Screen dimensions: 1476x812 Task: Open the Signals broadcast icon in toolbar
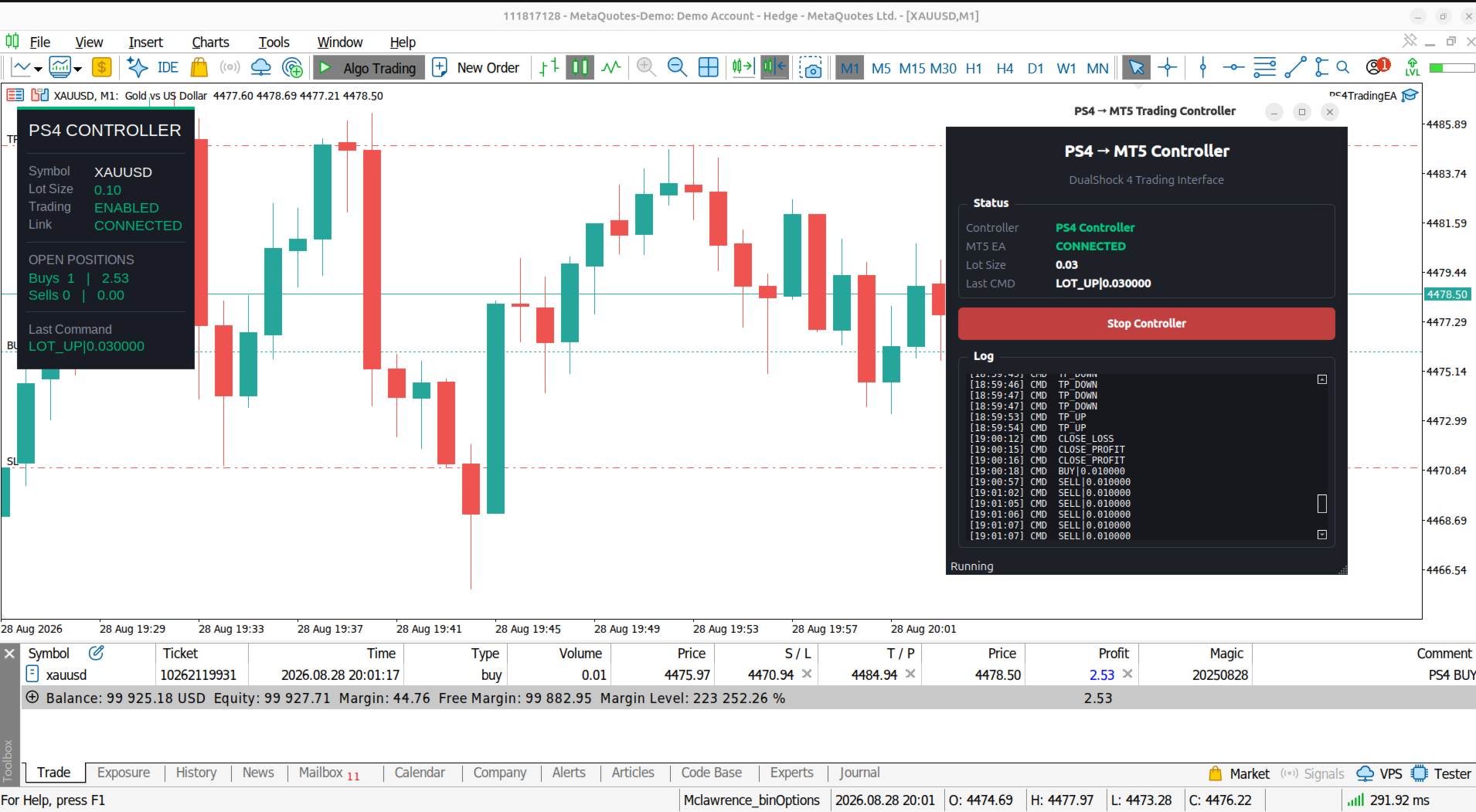pos(230,68)
